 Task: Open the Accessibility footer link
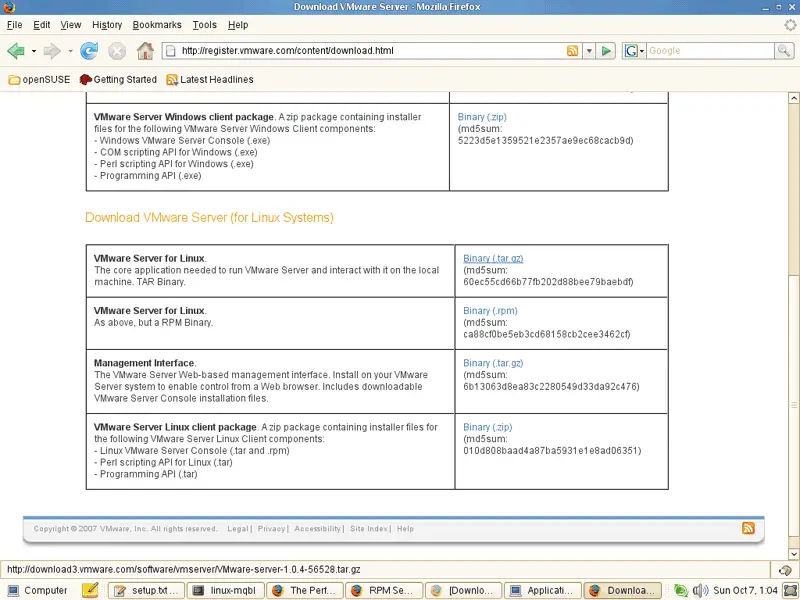click(x=317, y=529)
